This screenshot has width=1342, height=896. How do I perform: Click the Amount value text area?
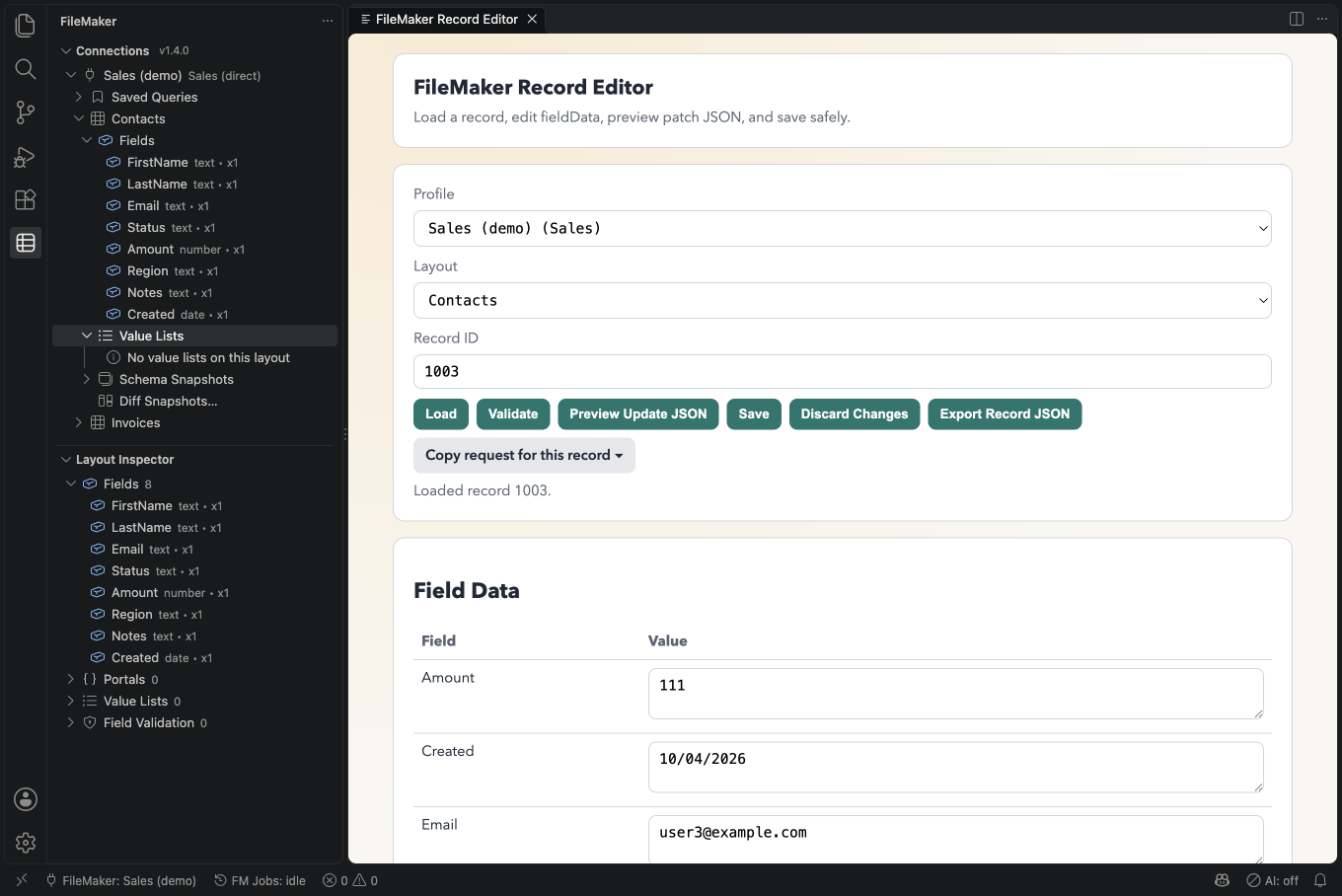[955, 694]
